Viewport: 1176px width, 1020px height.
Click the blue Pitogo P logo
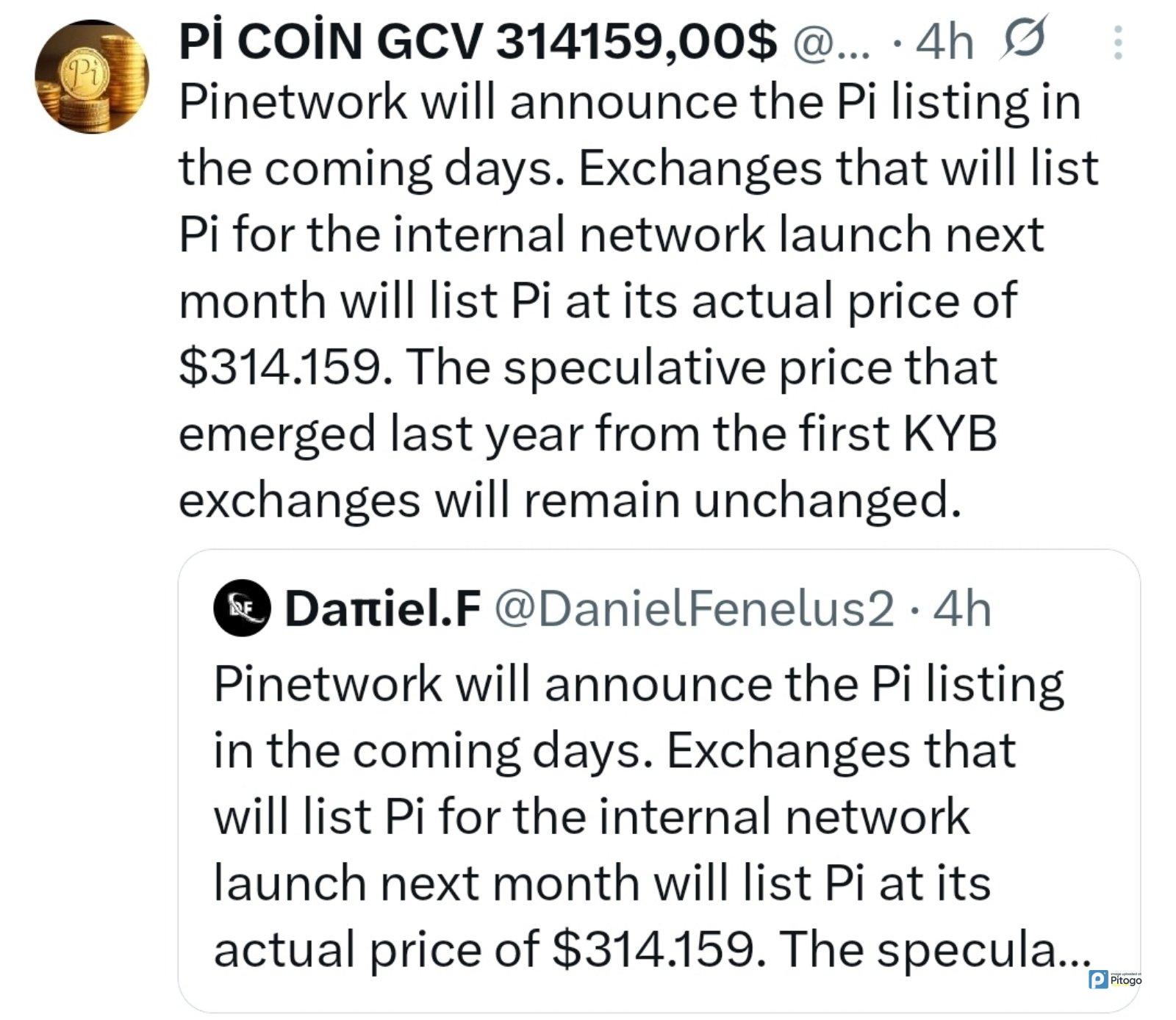pos(1098,979)
